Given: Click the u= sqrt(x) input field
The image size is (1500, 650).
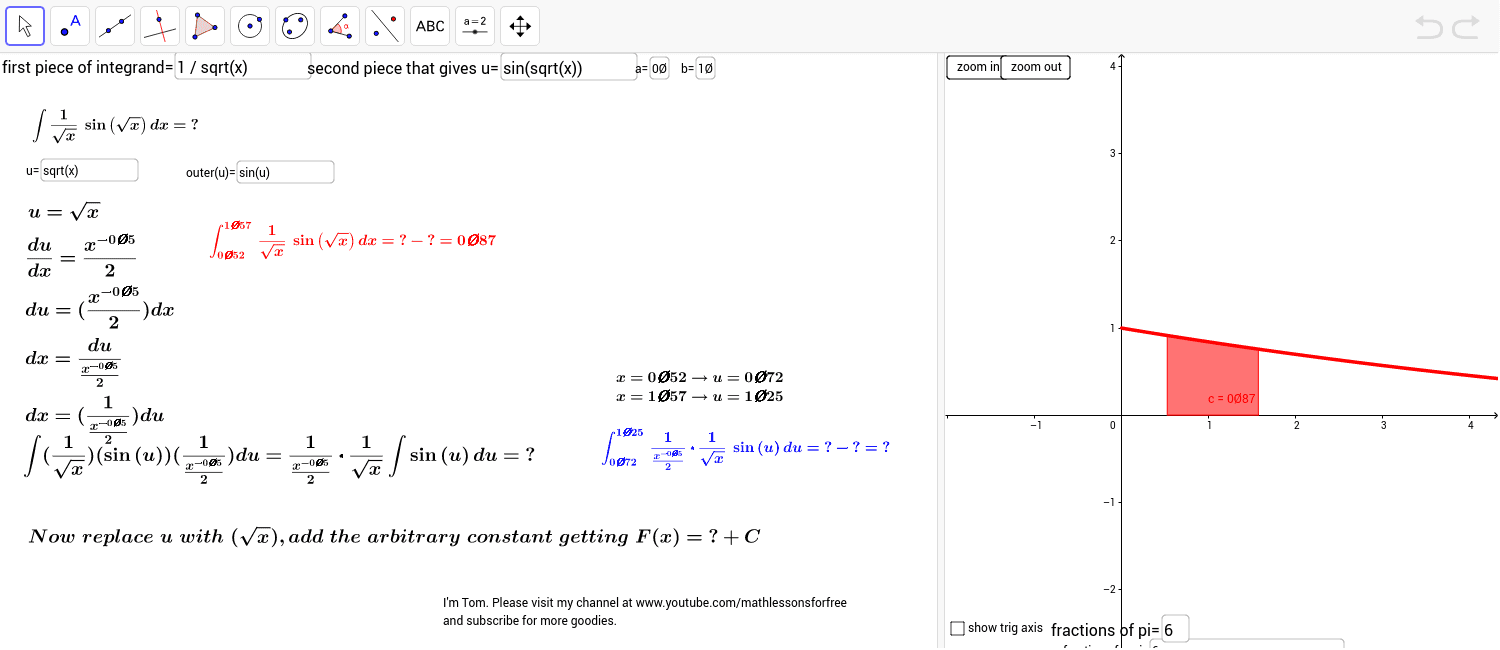Looking at the screenshot, I should coord(89,171).
